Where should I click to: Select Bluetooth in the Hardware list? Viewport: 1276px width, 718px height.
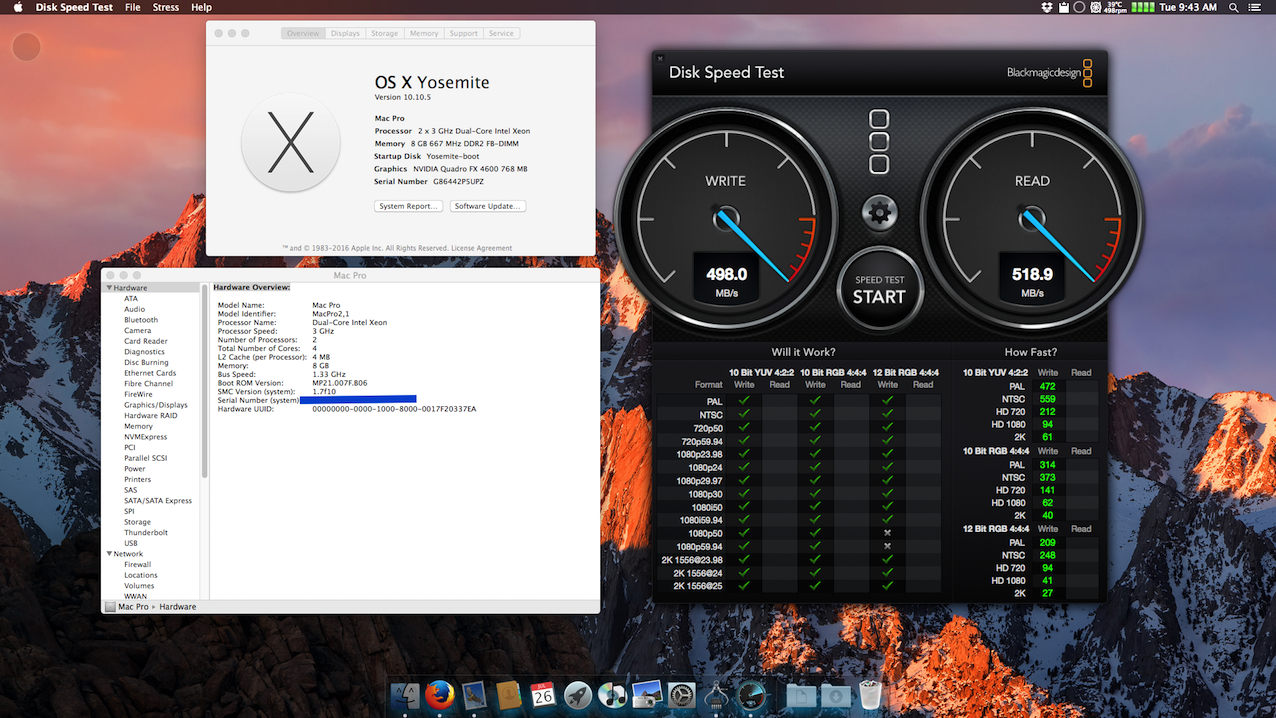pyautogui.click(x=141, y=320)
